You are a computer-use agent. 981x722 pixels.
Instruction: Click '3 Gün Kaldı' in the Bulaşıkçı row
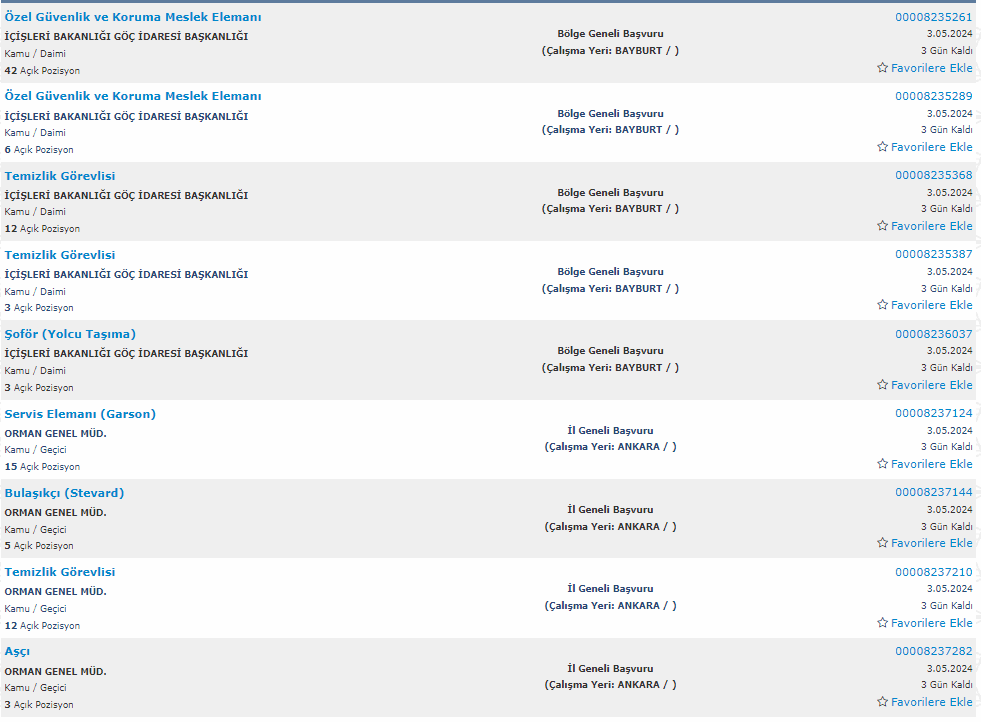point(947,526)
